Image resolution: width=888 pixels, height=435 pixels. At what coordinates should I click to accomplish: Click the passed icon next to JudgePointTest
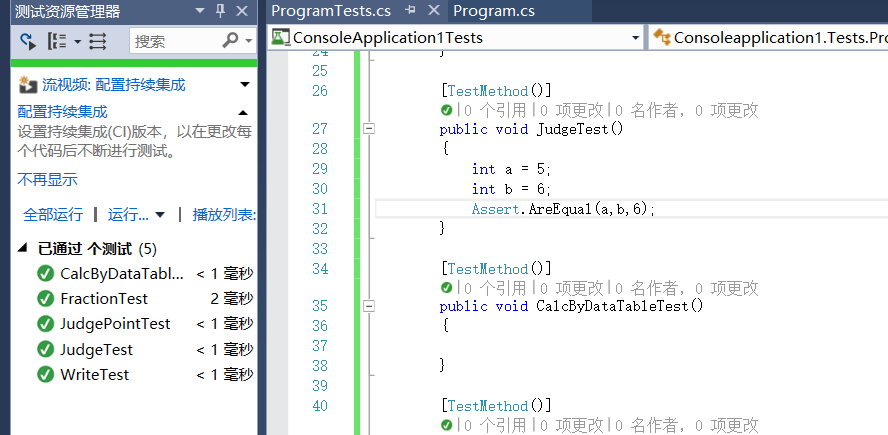click(x=45, y=324)
